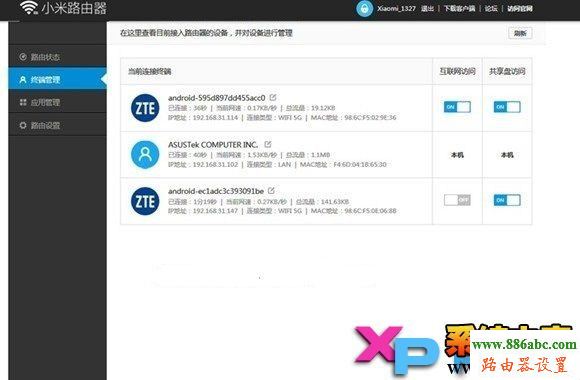Click the Xiaomi router WiFi logo
This screenshot has height=380, width=580.
(29, 7)
